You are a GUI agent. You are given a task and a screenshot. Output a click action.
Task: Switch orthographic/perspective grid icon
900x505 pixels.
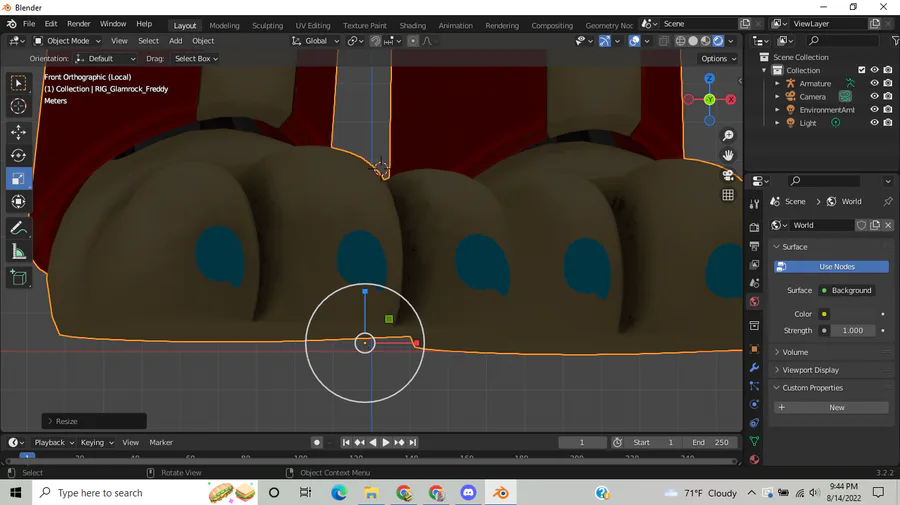tap(728, 195)
